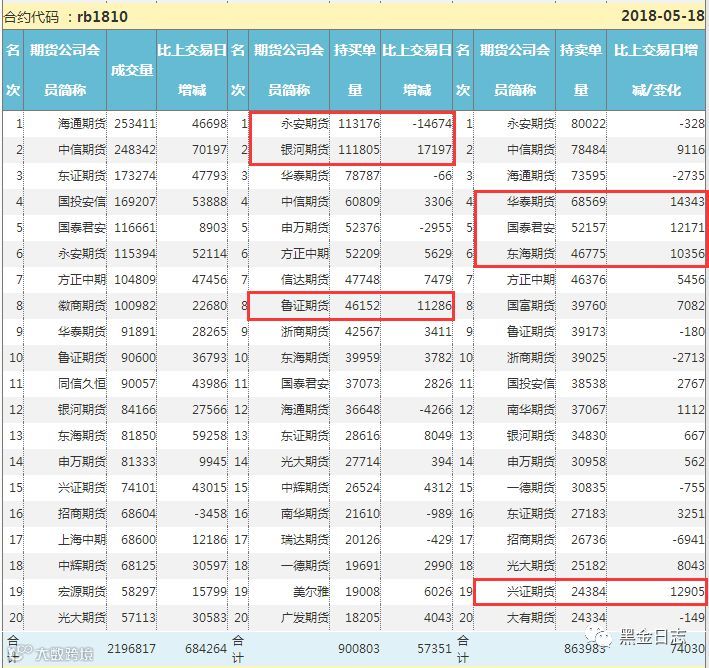Click the short change value 14343
The width and height of the screenshot is (709, 668).
pos(687,202)
